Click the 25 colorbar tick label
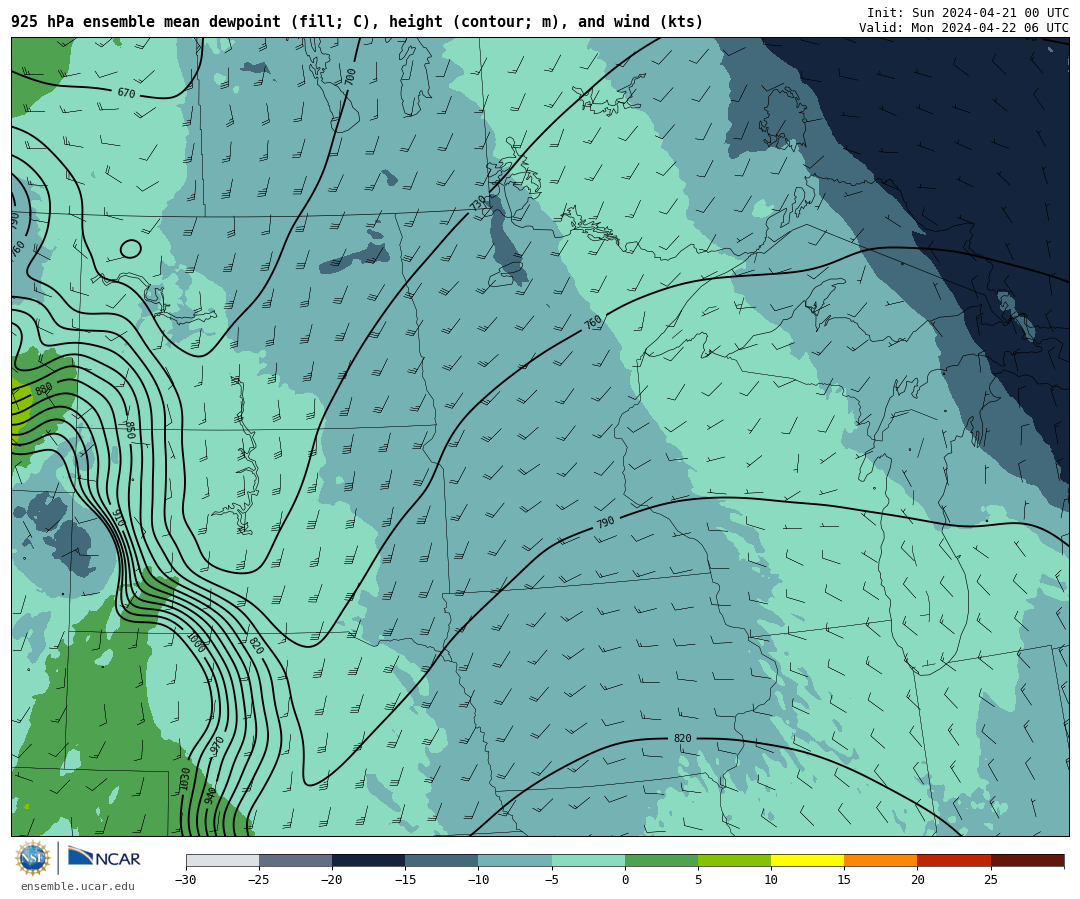This screenshot has width=1080, height=899. (990, 880)
